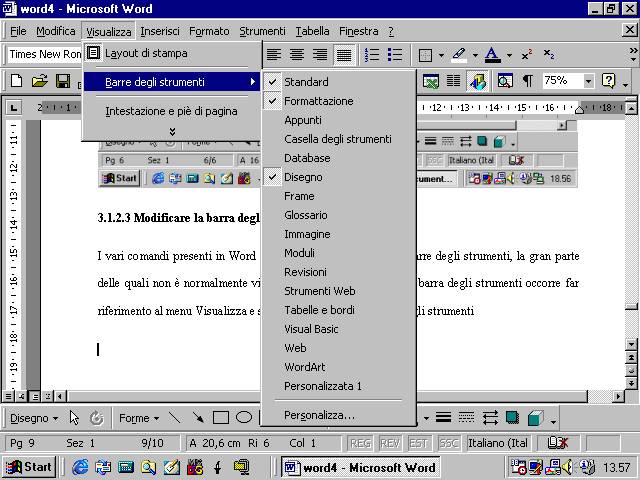640x480 pixels.
Task: Enable the Revisioni toolbar
Action: coord(338,272)
